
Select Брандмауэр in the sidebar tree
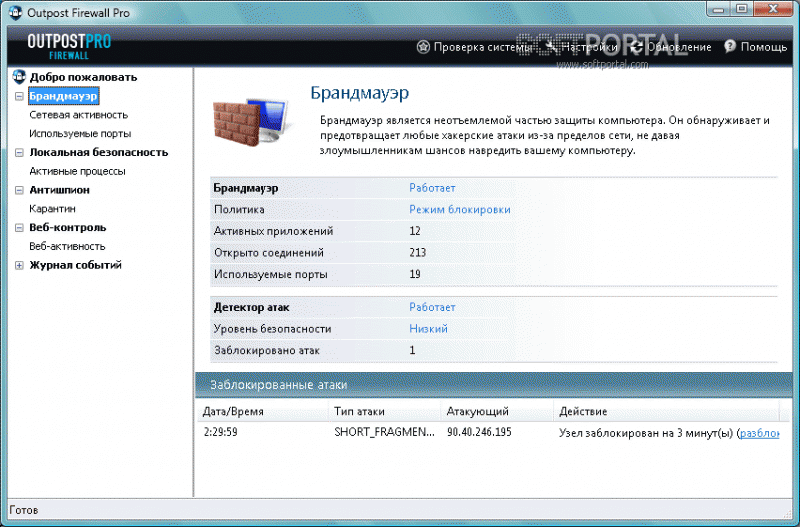63,96
